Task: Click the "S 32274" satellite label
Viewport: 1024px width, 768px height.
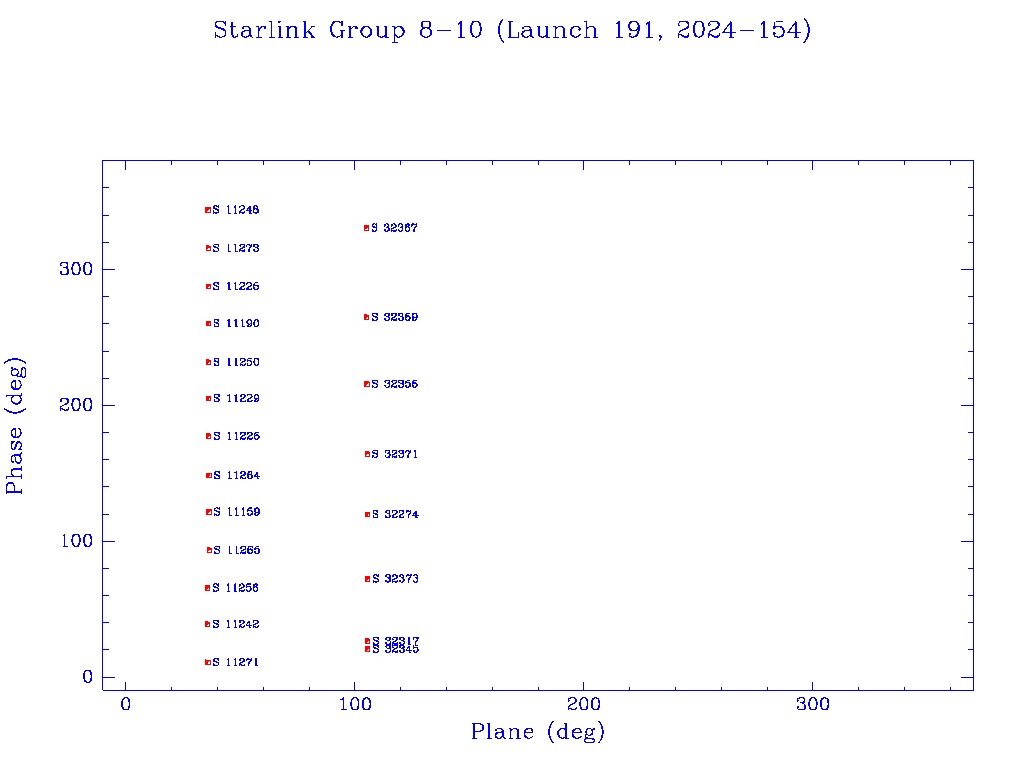Action: click(395, 515)
